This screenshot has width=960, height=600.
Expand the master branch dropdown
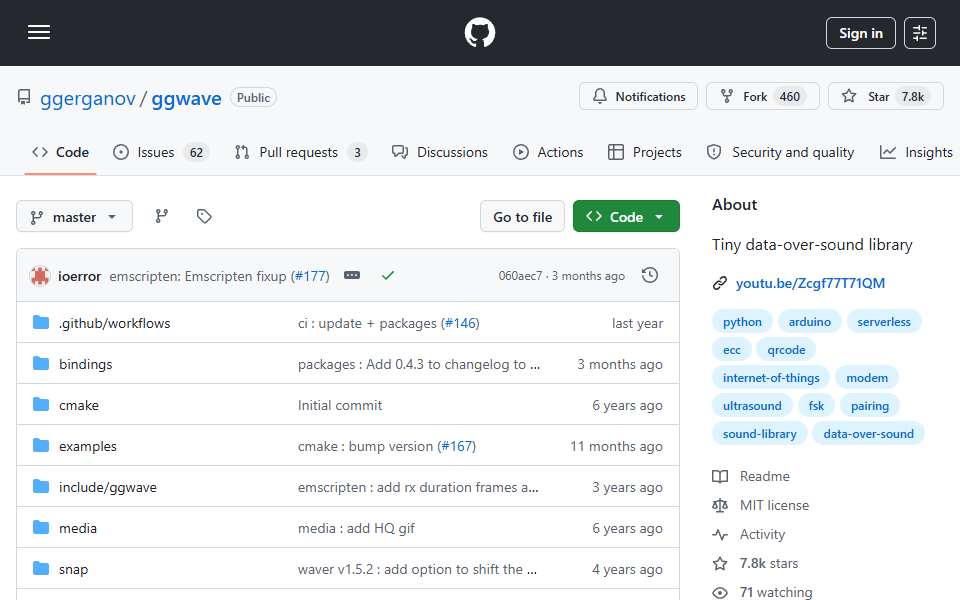(x=74, y=217)
